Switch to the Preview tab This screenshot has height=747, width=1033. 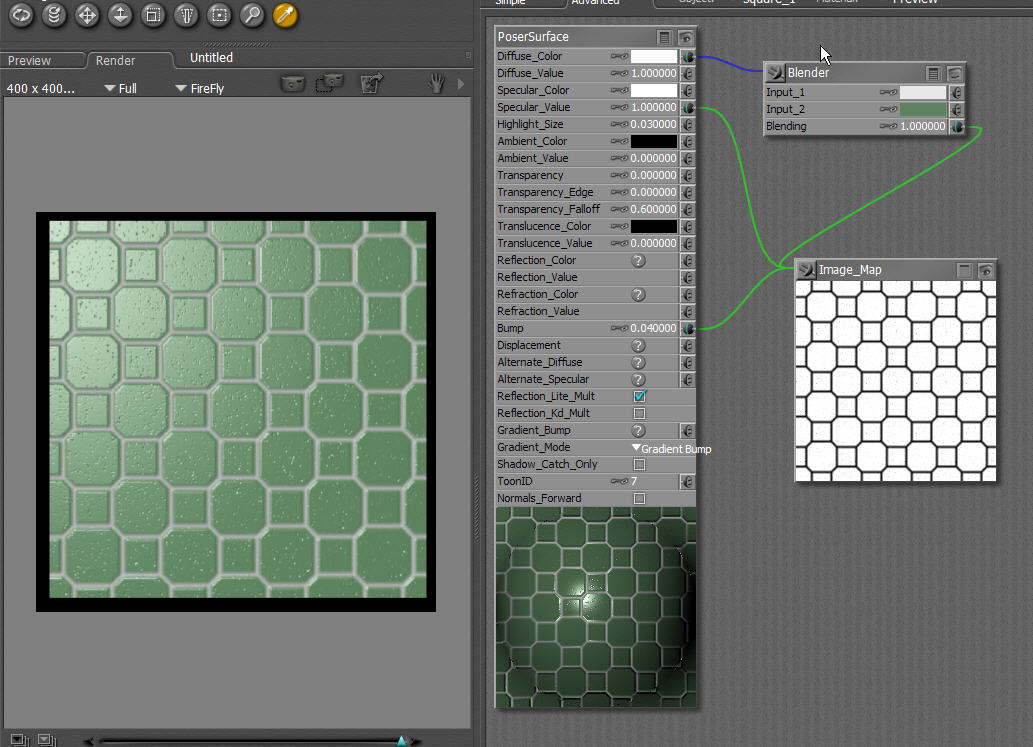click(x=30, y=61)
